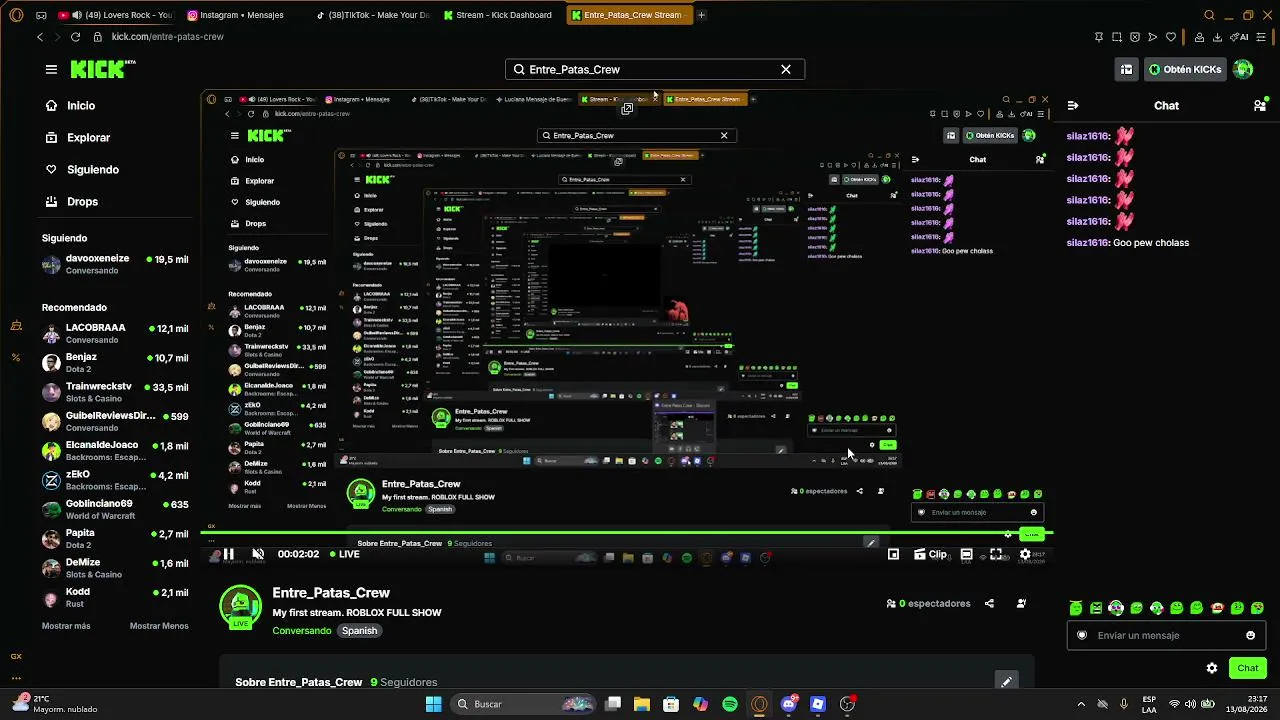Open the Papita channel avatar
The image size is (1280, 720).
[x=51, y=538]
